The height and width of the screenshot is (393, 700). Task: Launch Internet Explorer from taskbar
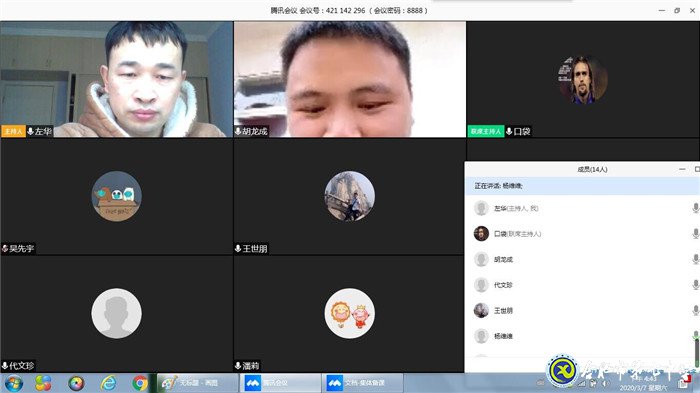(108, 383)
